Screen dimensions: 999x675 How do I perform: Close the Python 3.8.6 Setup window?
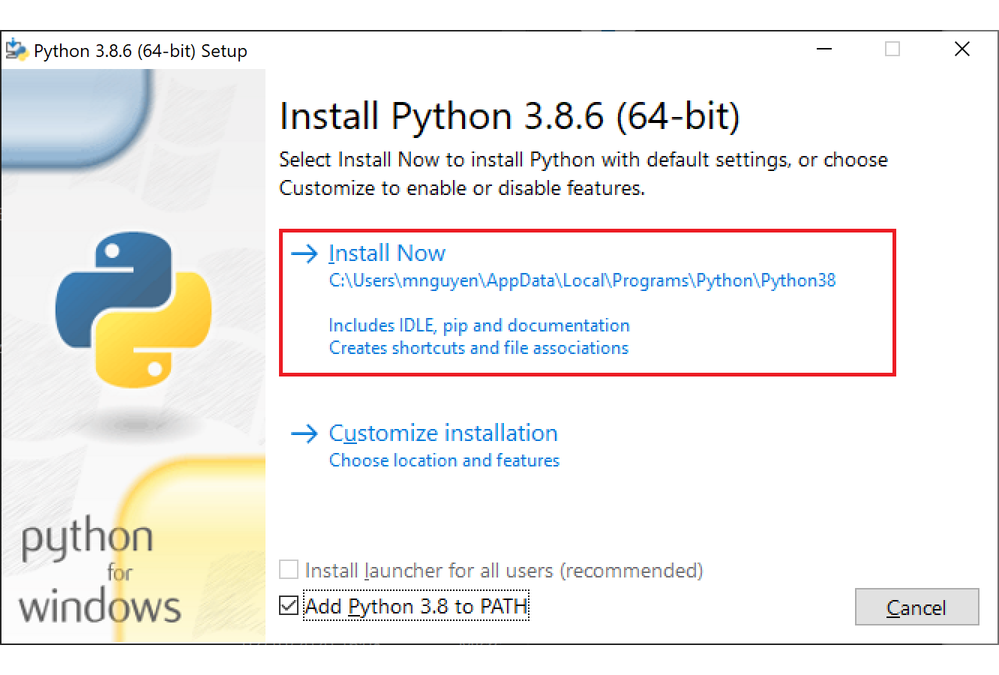coord(961,50)
